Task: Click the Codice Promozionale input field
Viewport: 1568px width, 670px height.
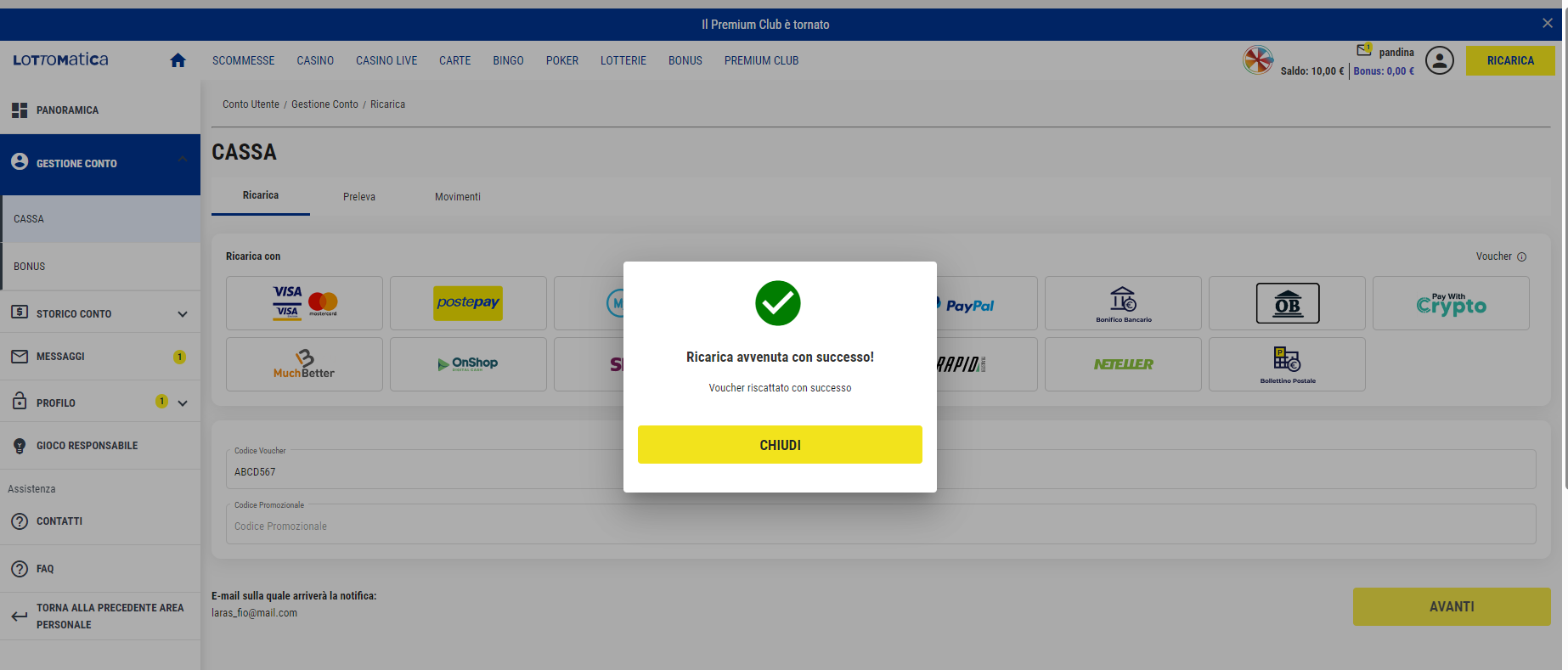Action: coord(880,526)
